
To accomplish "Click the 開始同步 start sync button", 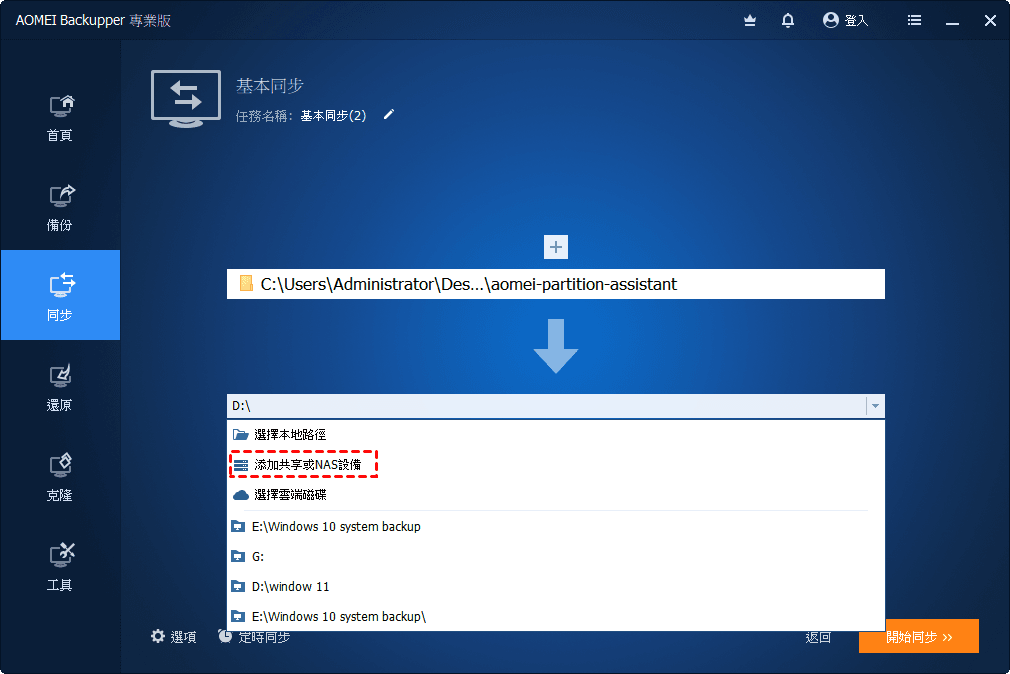I will pos(919,637).
